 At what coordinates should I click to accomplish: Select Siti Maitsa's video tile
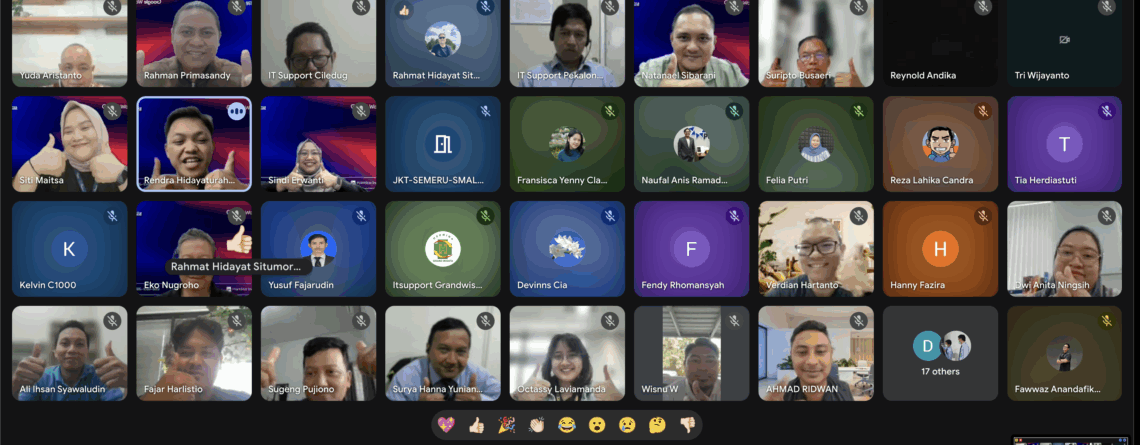(69, 143)
